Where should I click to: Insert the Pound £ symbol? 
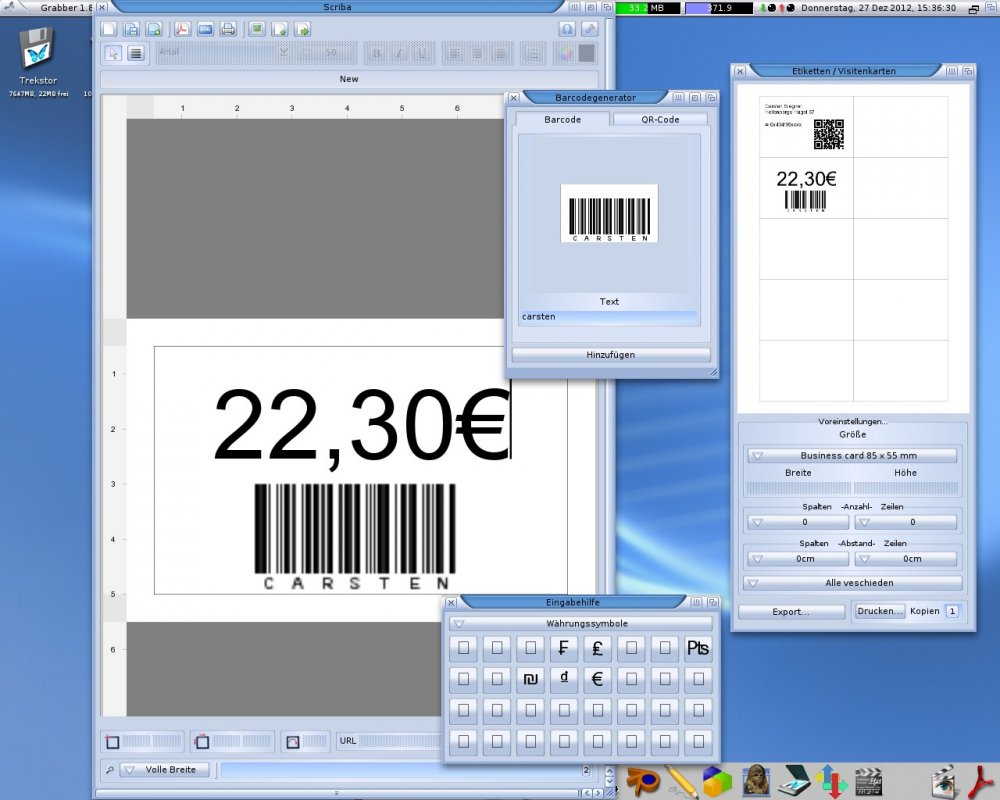598,648
